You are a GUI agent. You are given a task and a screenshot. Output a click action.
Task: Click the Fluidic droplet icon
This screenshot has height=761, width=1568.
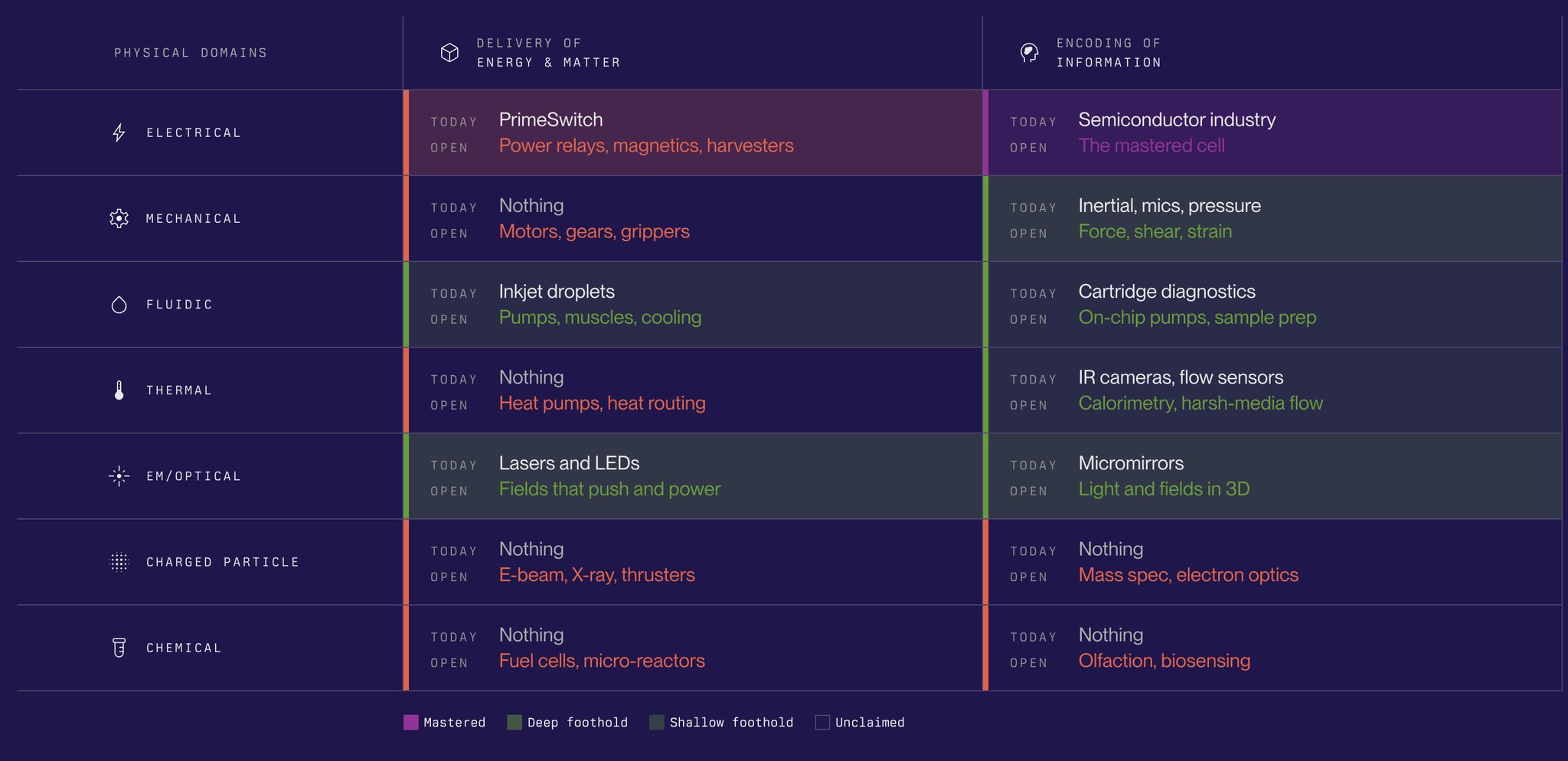point(119,305)
